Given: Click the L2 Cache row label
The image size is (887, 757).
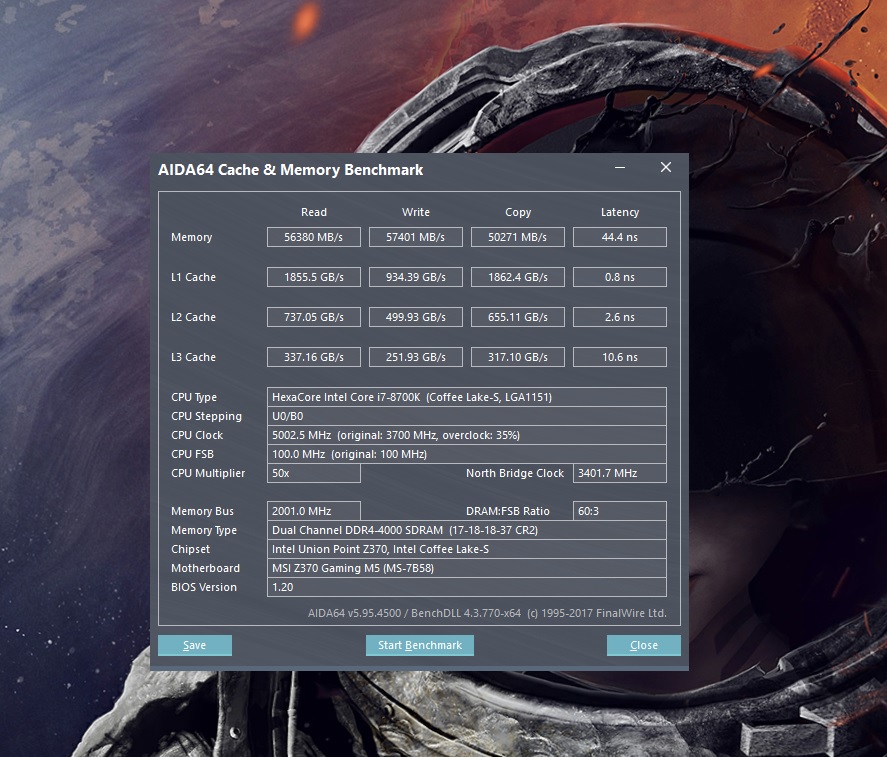Looking at the screenshot, I should tap(193, 317).
